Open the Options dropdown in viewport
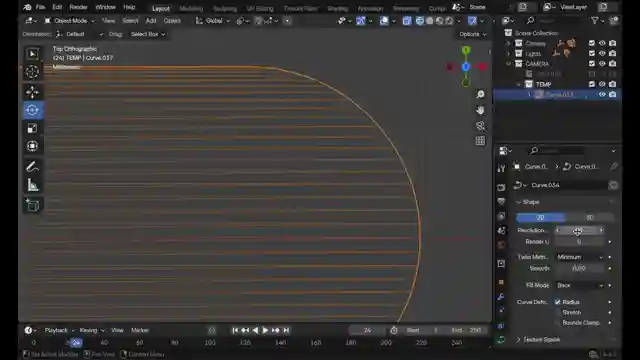640x360 pixels. click(473, 34)
